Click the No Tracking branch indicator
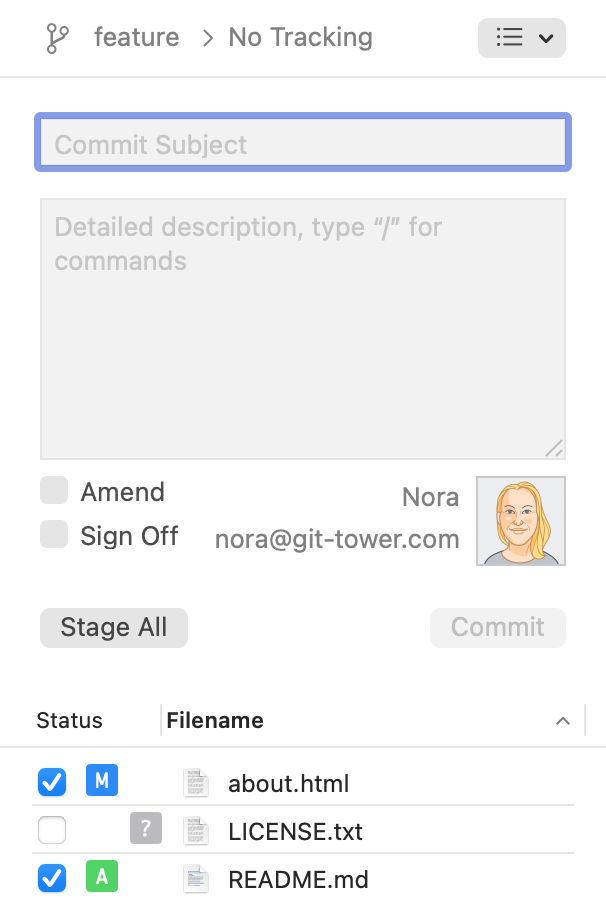This screenshot has height=920, width=606. 300,38
